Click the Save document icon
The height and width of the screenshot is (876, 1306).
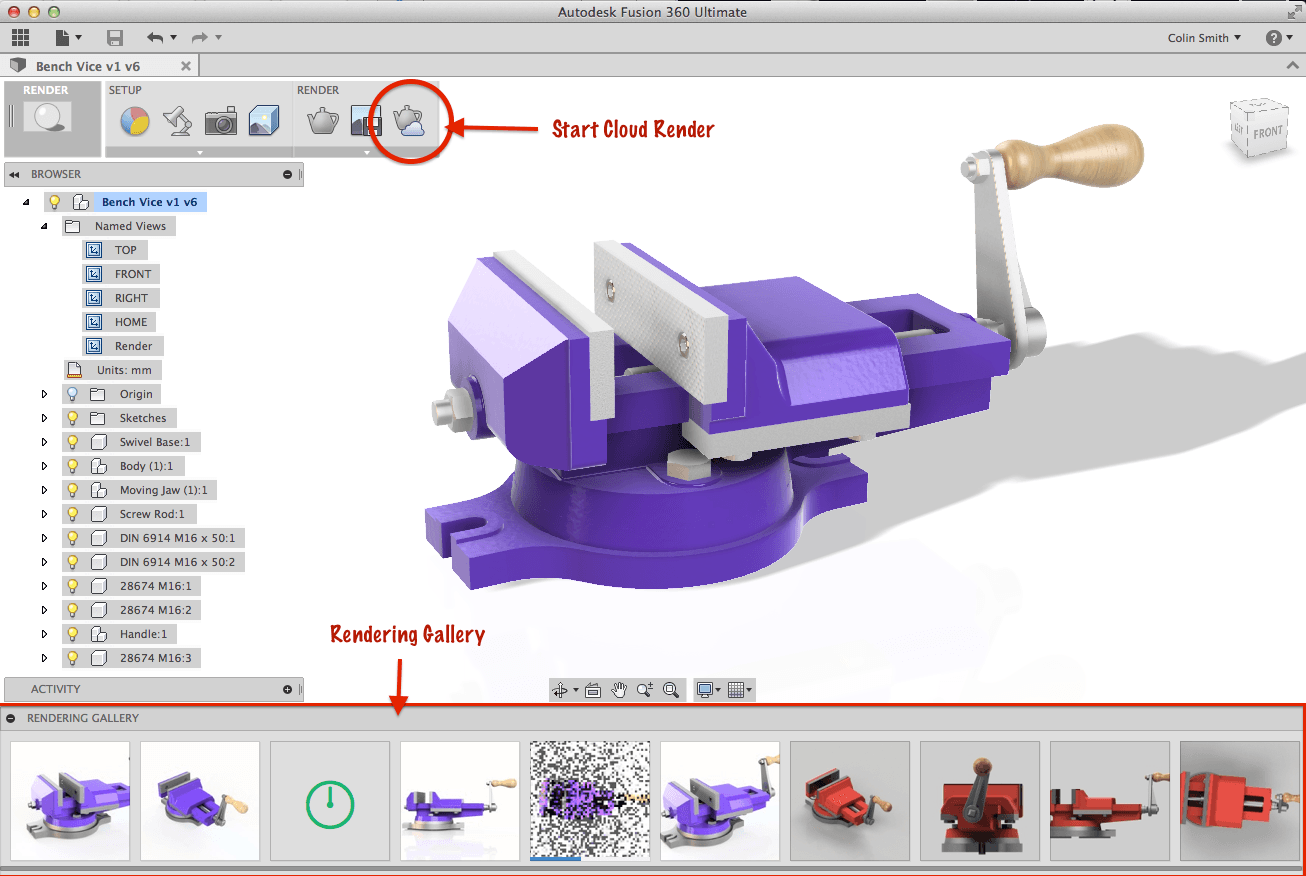[114, 37]
